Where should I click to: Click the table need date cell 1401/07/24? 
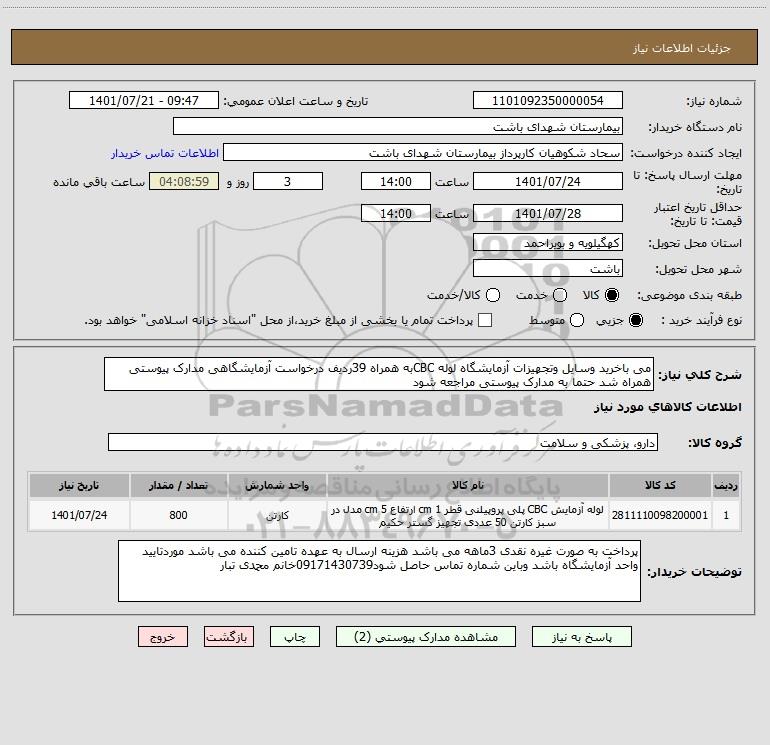tap(79, 515)
